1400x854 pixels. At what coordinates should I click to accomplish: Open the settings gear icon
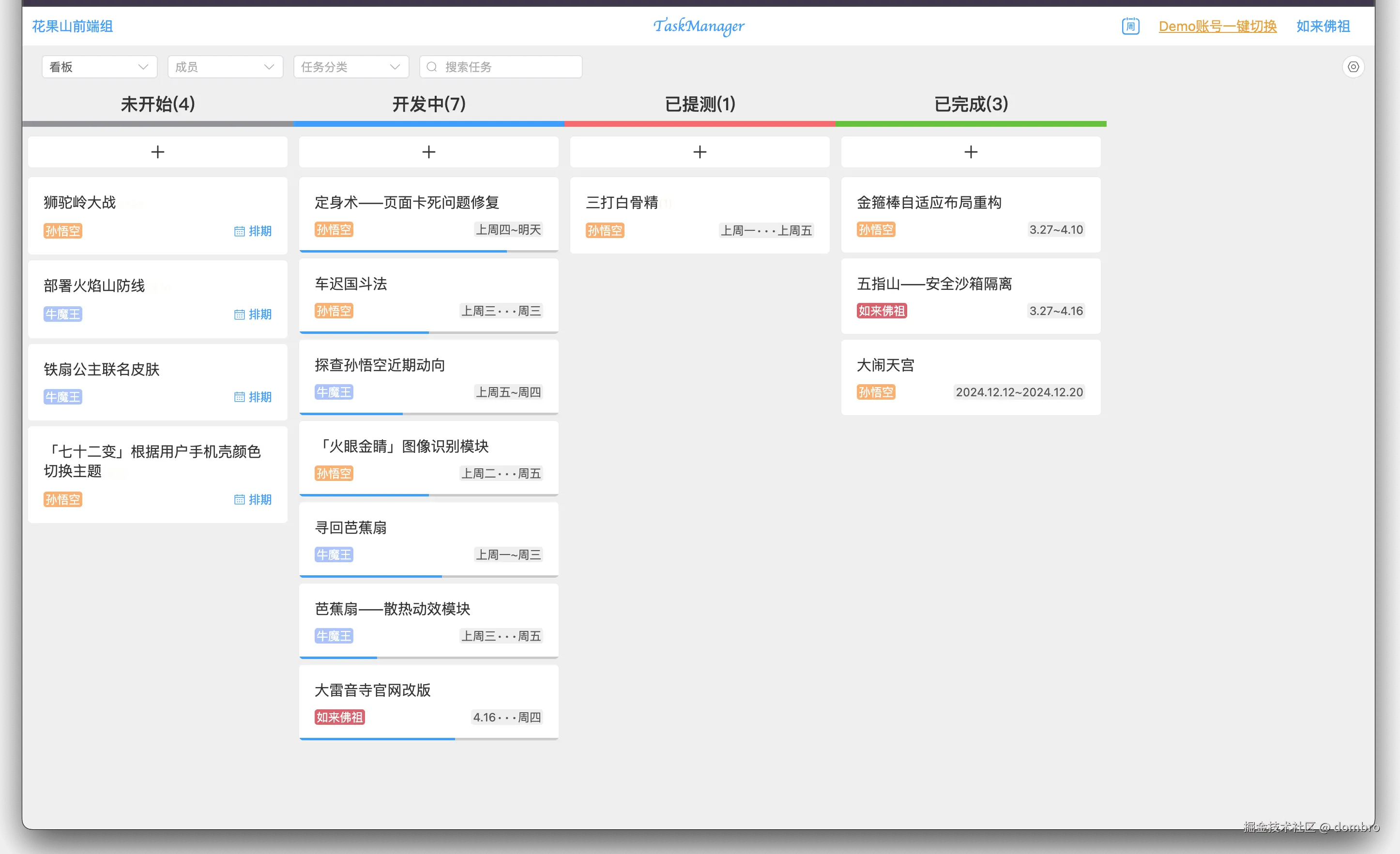pos(1354,66)
